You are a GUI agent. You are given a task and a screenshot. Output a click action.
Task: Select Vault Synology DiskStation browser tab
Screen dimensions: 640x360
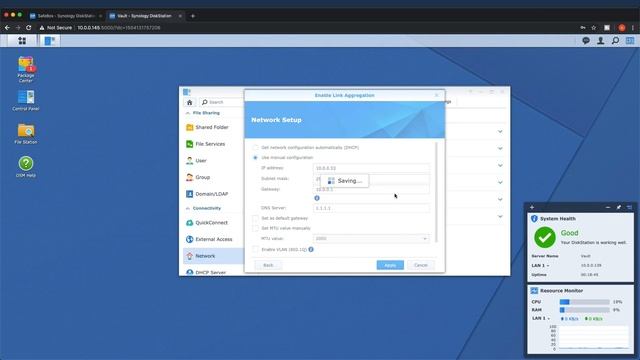point(145,16)
